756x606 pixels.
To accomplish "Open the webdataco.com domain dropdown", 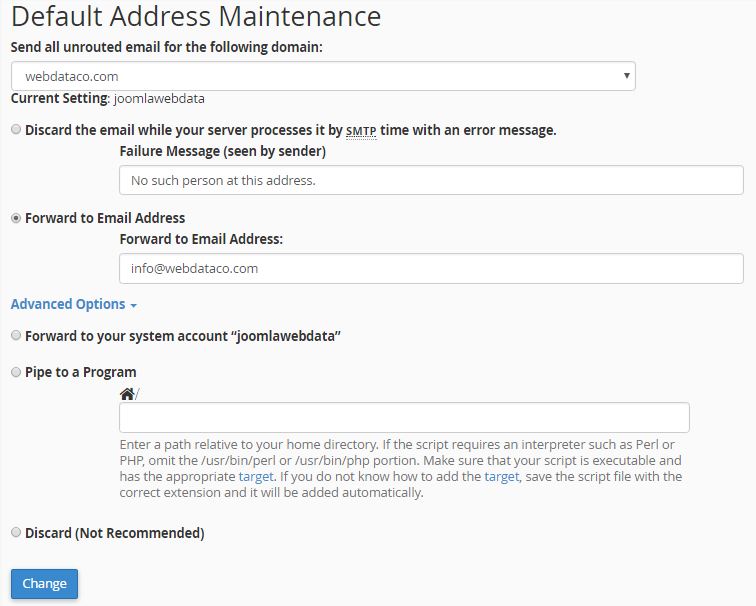I will pos(323,76).
